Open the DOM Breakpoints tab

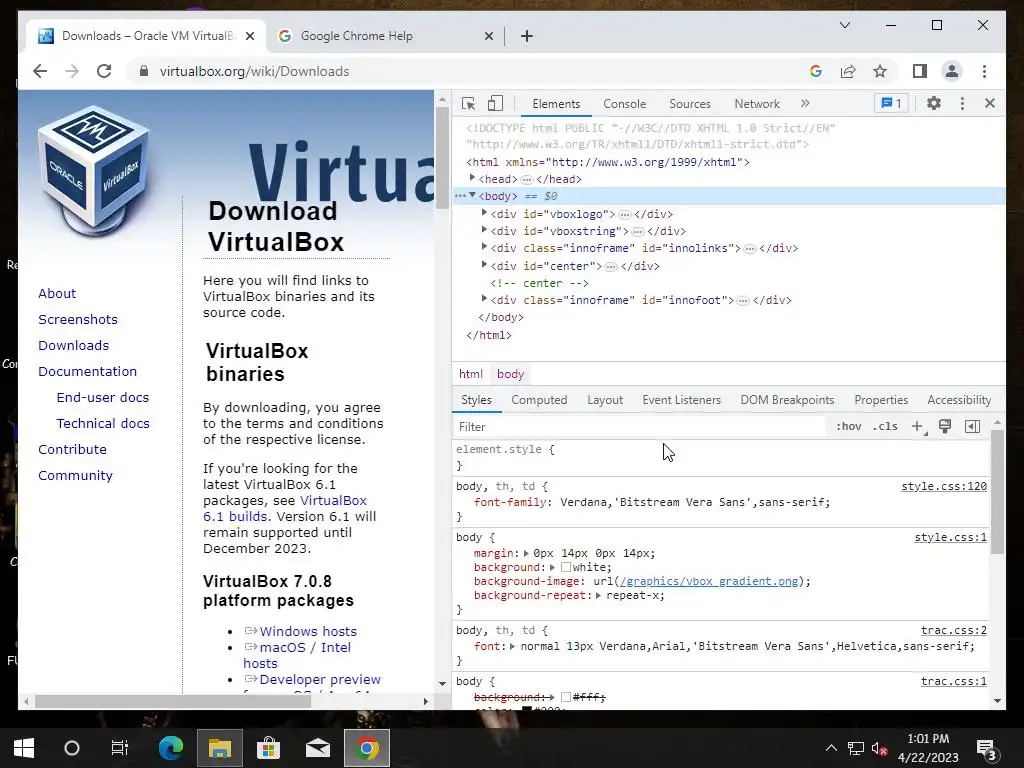(x=787, y=400)
